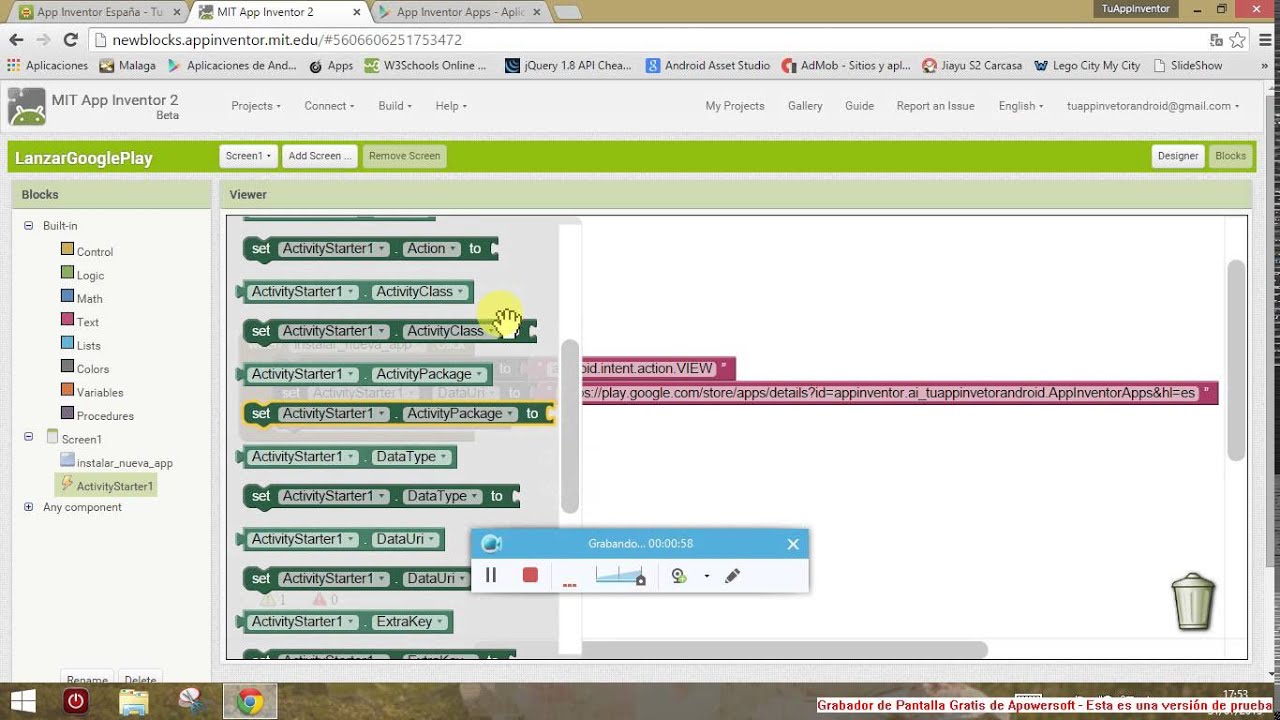The width and height of the screenshot is (1280, 720).
Task: Switch to the Designer view
Action: coord(1178,156)
